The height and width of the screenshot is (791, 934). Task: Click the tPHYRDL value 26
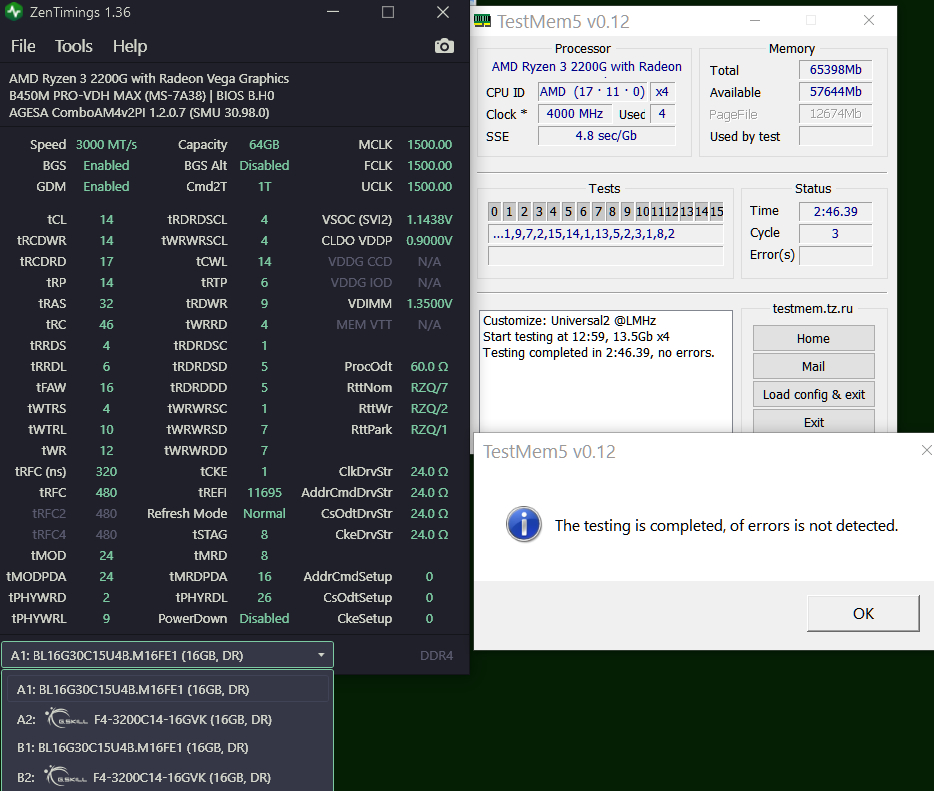click(264, 597)
